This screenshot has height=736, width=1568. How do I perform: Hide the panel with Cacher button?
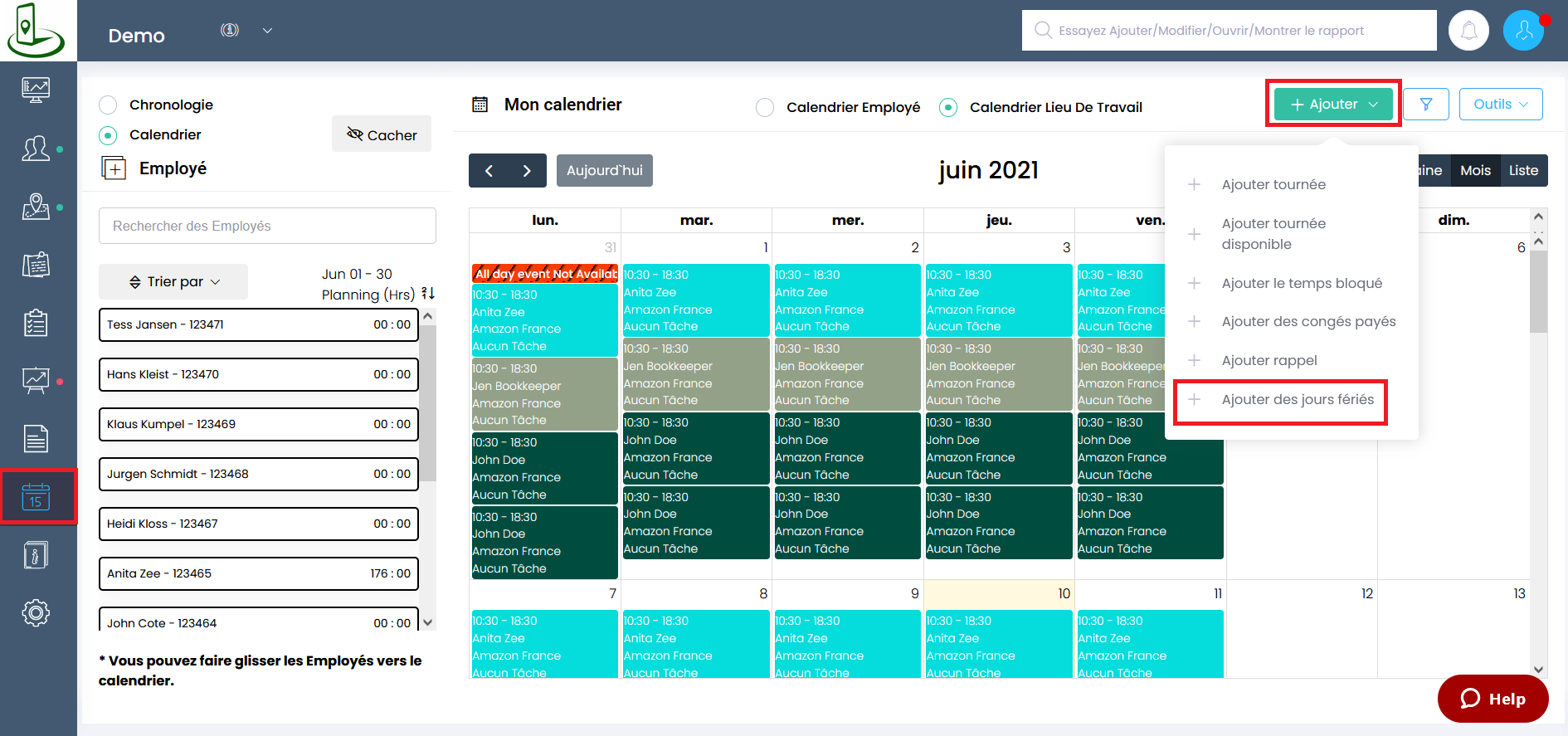pos(382,134)
